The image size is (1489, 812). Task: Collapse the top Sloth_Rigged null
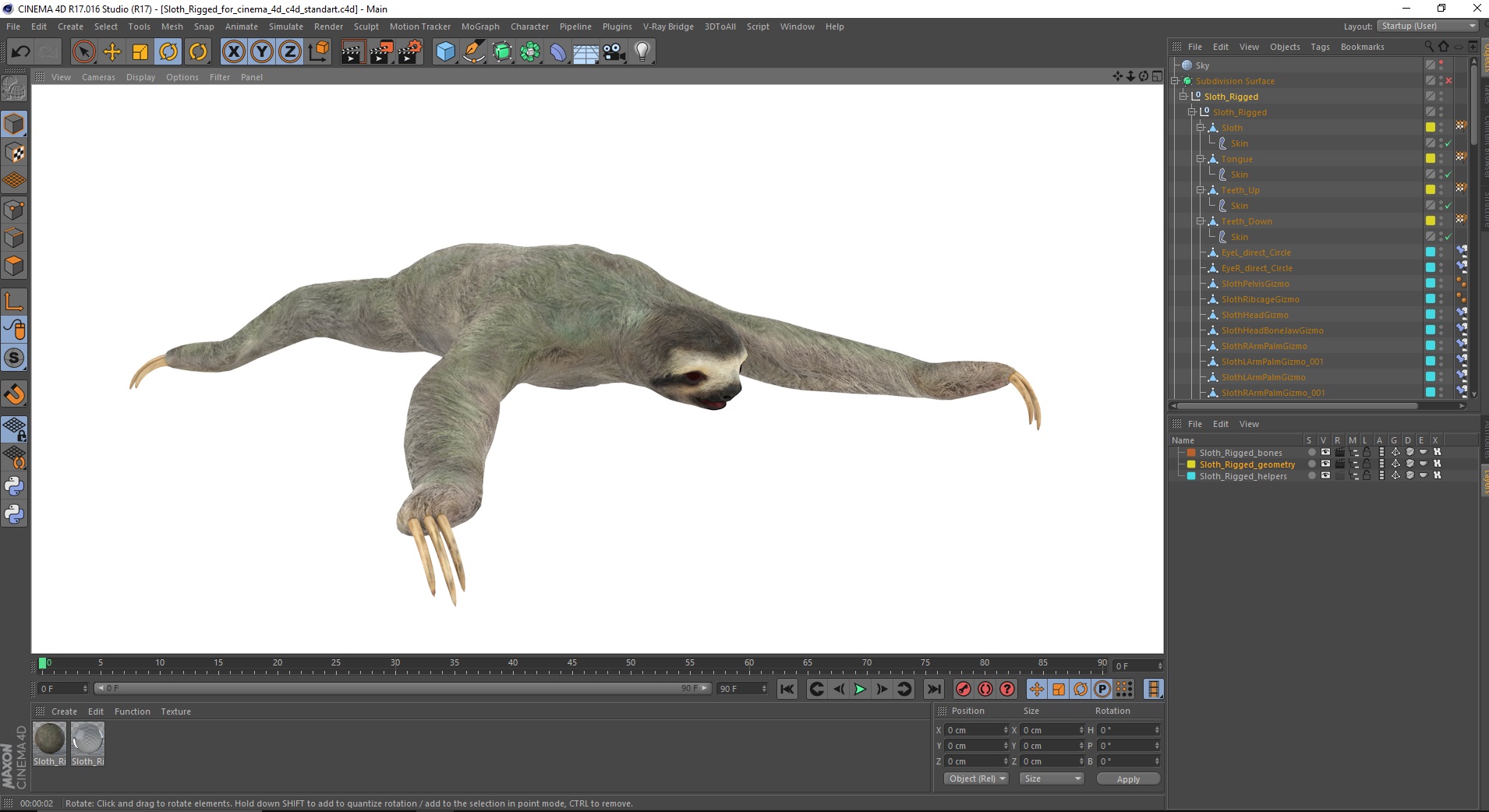coord(1183,97)
